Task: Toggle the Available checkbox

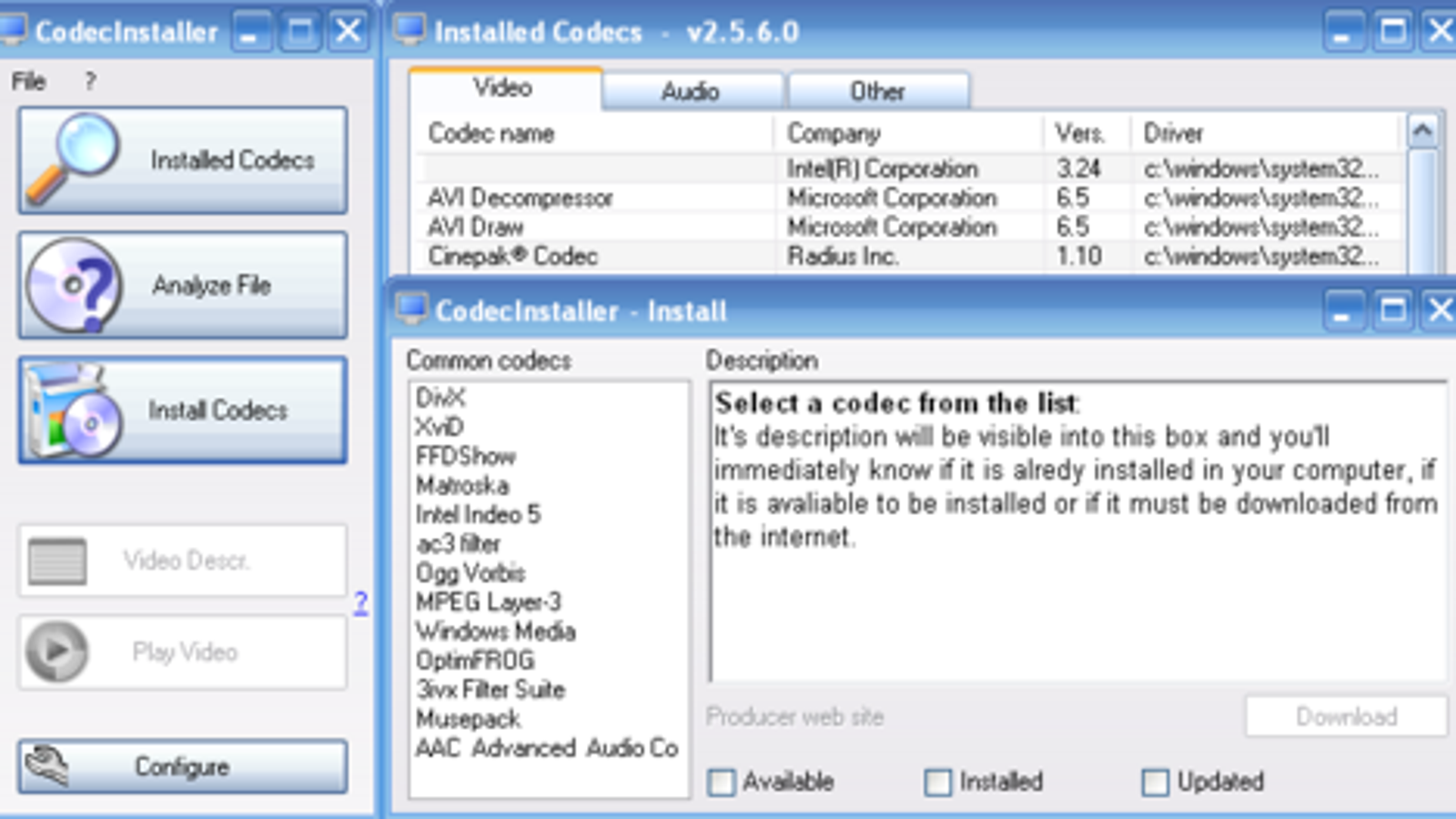Action: pyautogui.click(x=722, y=783)
